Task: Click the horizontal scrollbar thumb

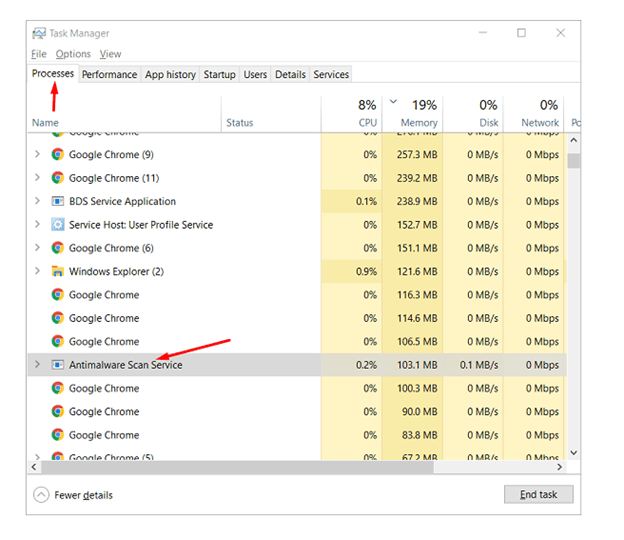Action: coord(237,467)
